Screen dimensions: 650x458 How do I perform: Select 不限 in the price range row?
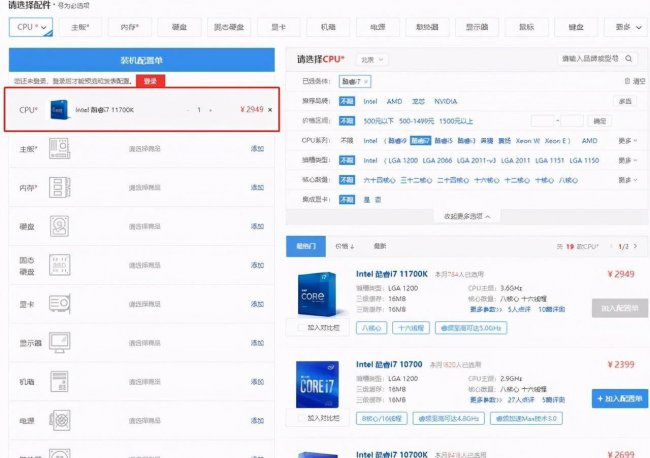347,121
